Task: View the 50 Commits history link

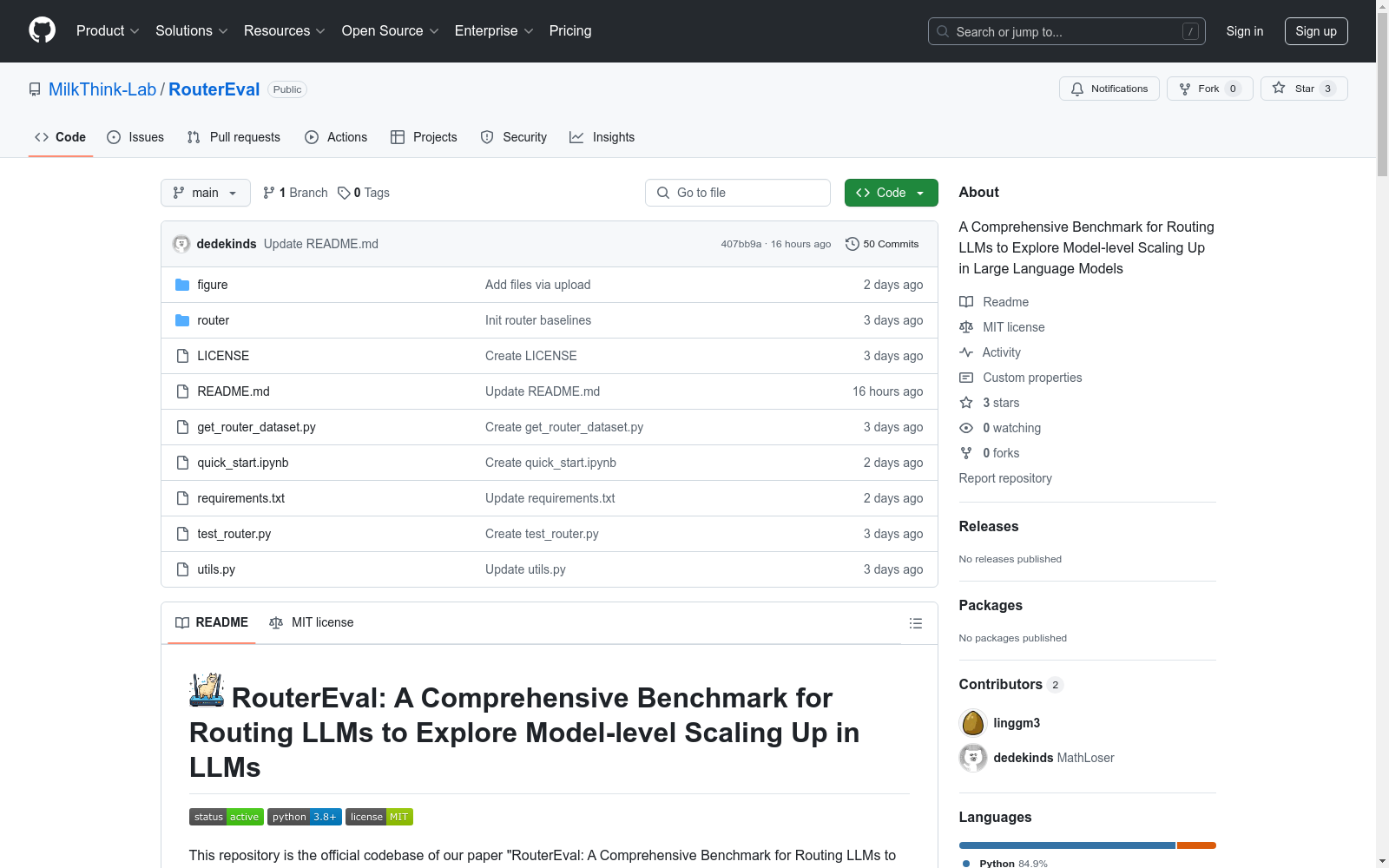Action: coord(882,244)
